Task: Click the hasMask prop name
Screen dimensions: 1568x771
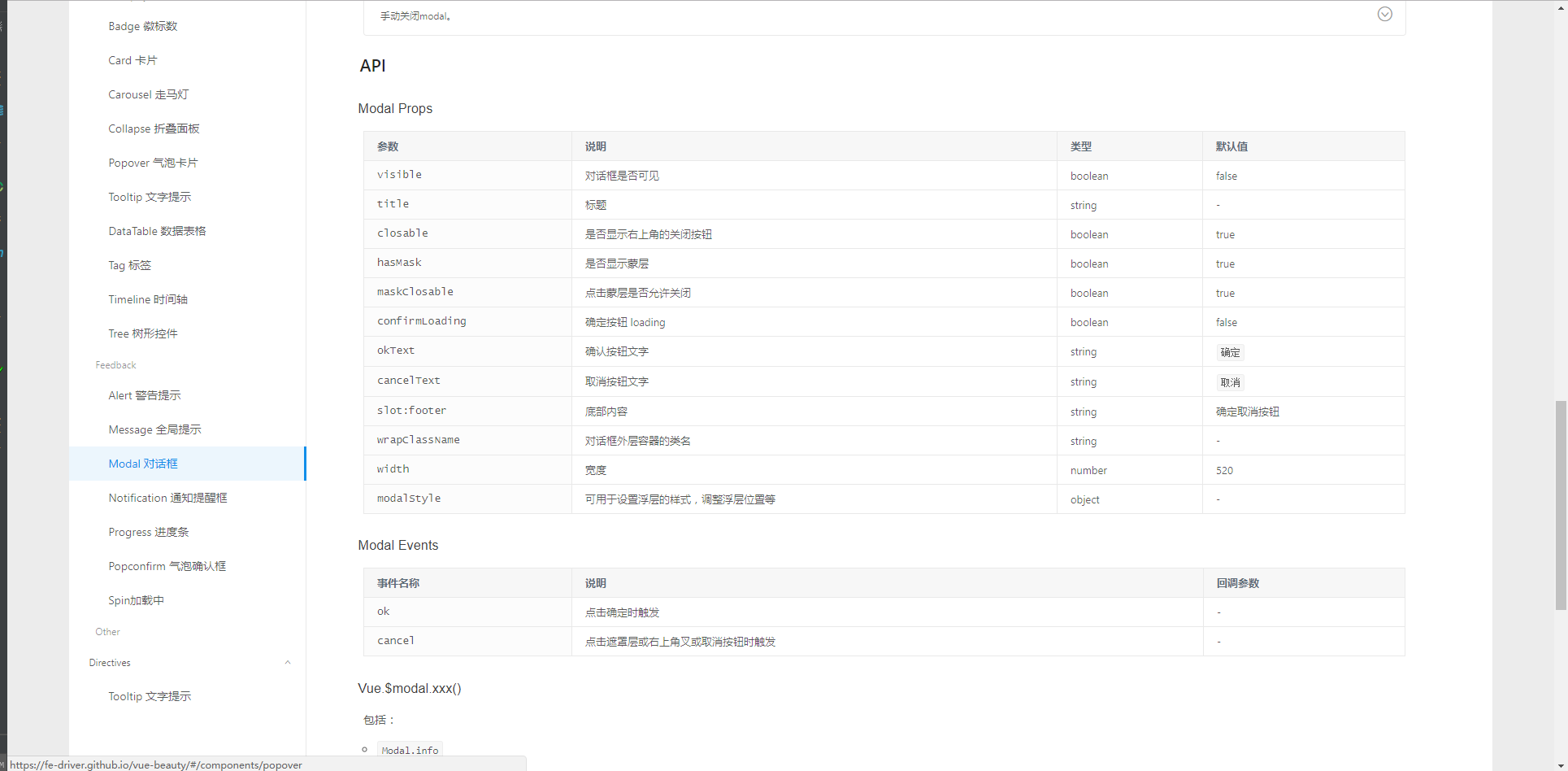Action: pos(399,263)
